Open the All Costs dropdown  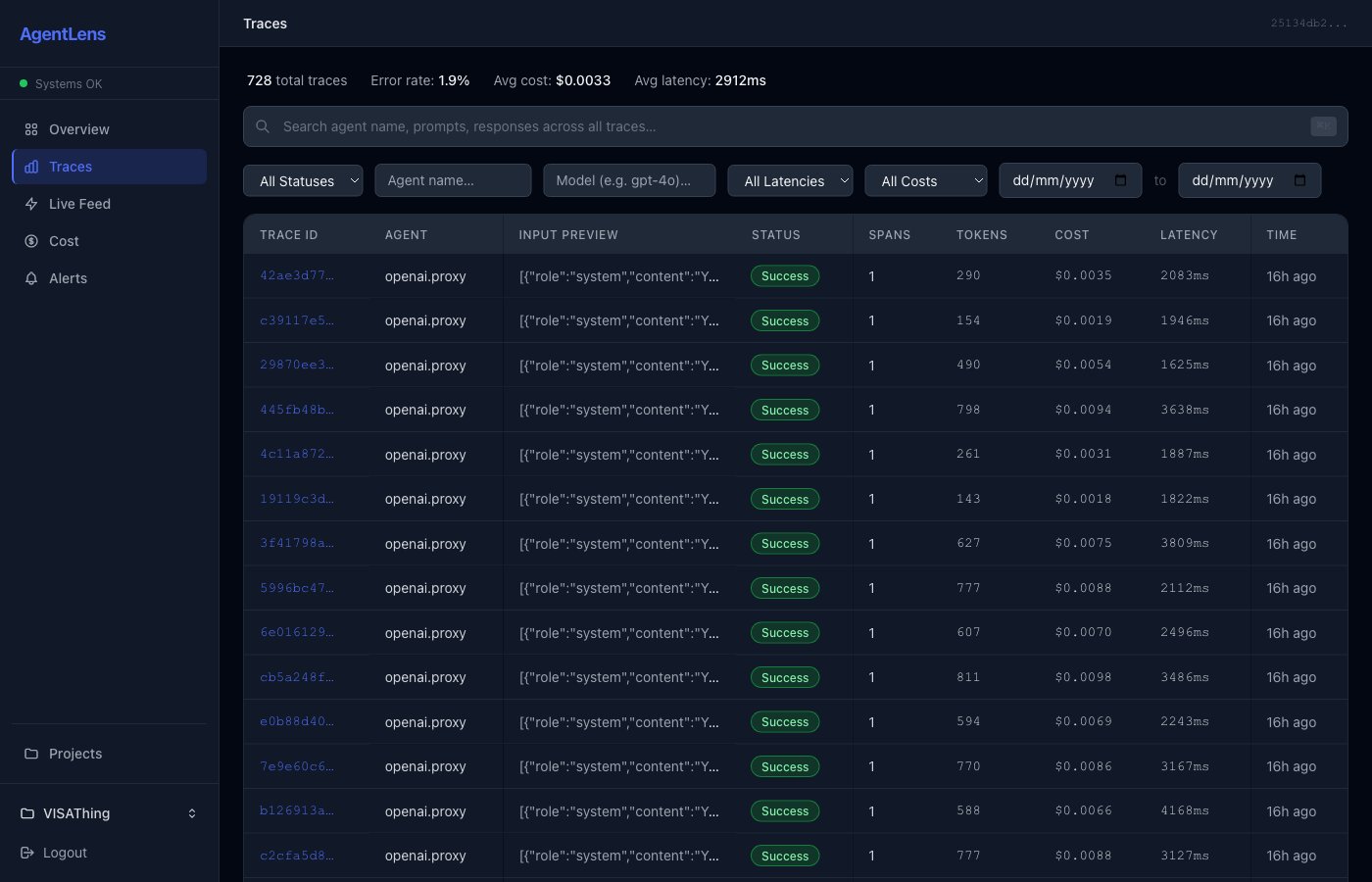pyautogui.click(x=925, y=180)
